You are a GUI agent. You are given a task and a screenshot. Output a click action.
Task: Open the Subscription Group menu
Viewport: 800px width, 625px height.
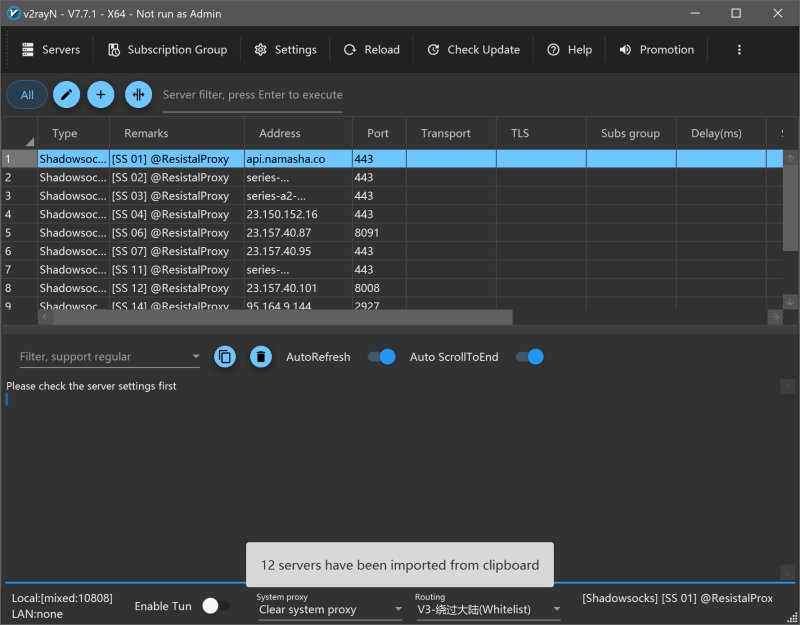167,50
